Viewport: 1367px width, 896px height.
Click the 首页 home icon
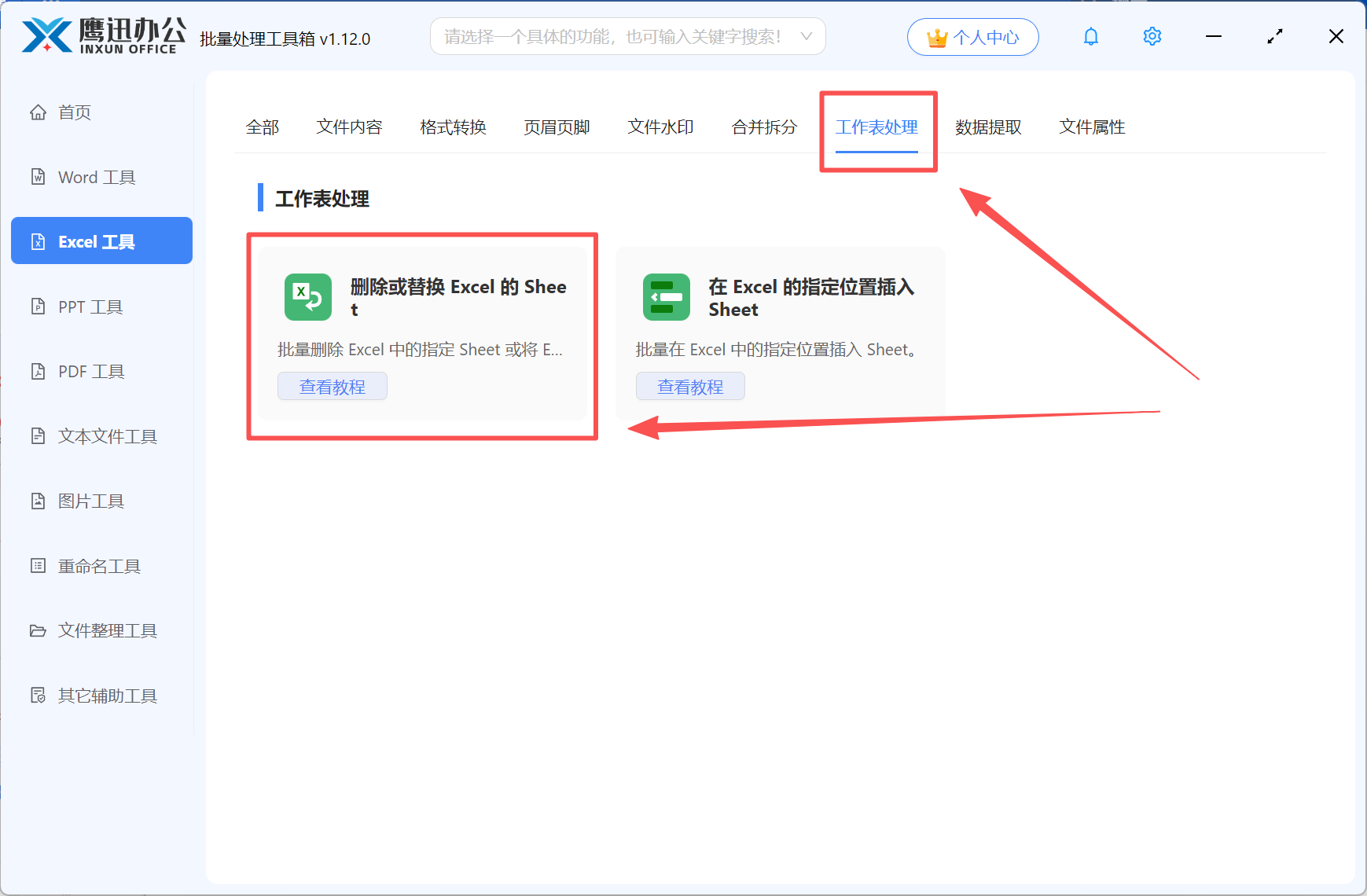point(38,112)
